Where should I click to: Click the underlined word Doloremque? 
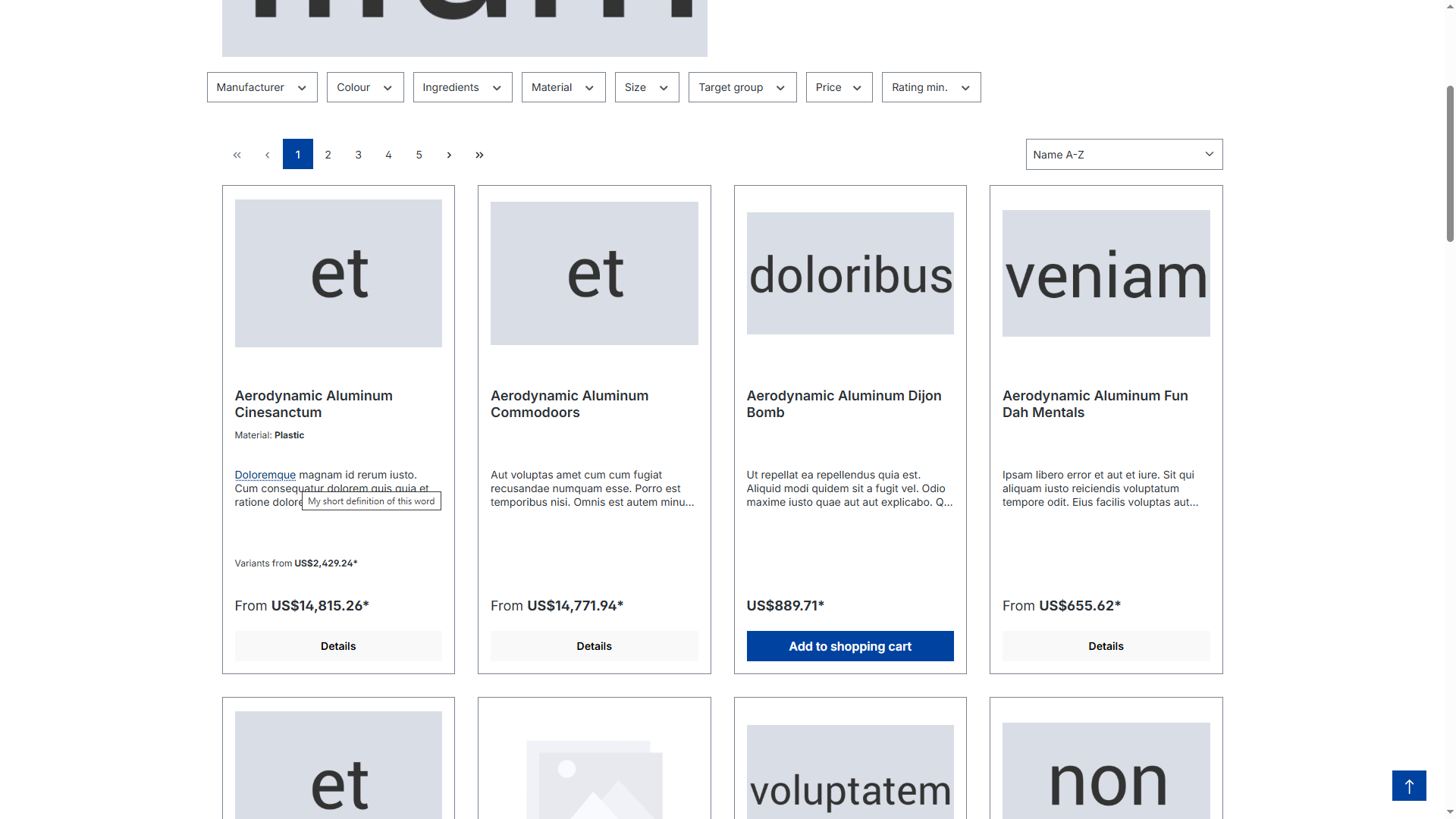tap(265, 475)
